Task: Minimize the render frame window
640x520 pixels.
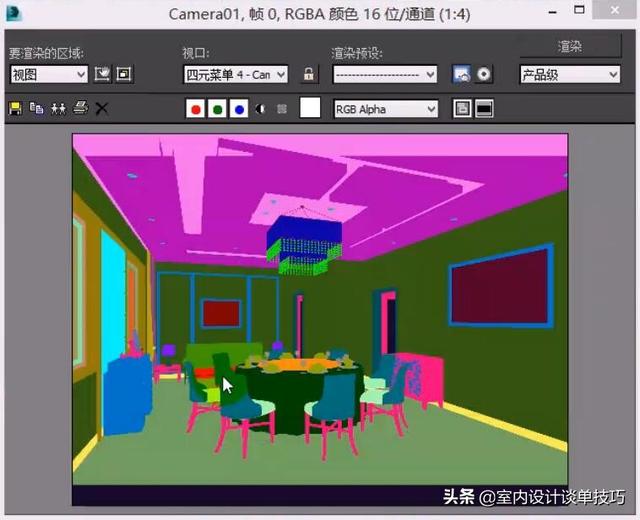Action: [553, 11]
